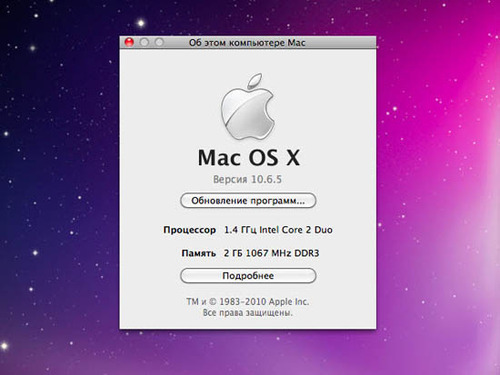Click the Подробнее button
Viewport: 500px width, 375px height.
click(x=248, y=276)
